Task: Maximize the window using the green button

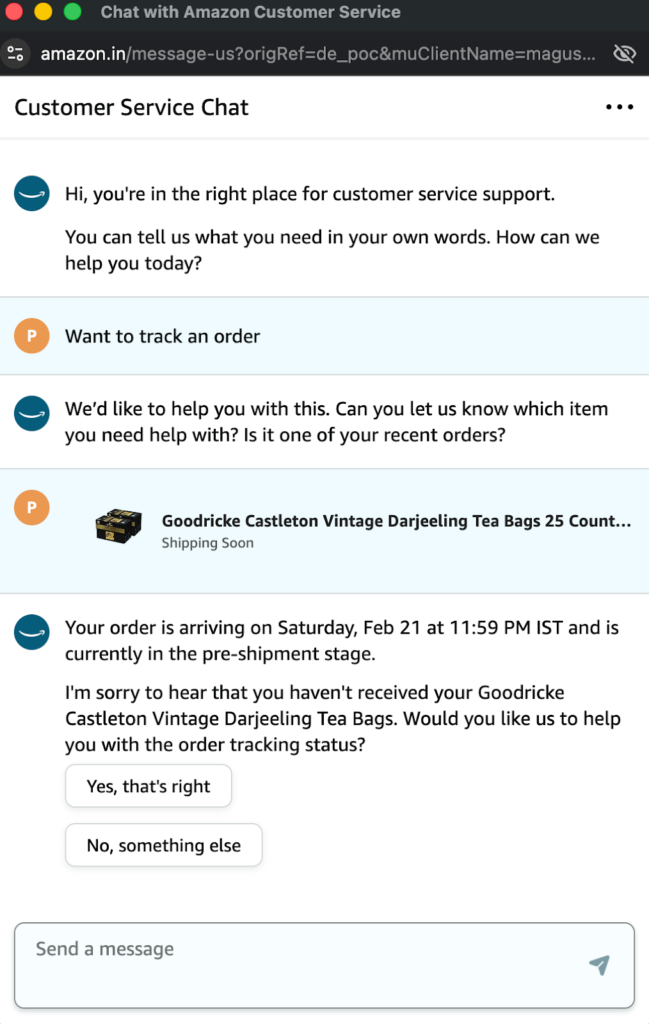Action: click(x=72, y=13)
